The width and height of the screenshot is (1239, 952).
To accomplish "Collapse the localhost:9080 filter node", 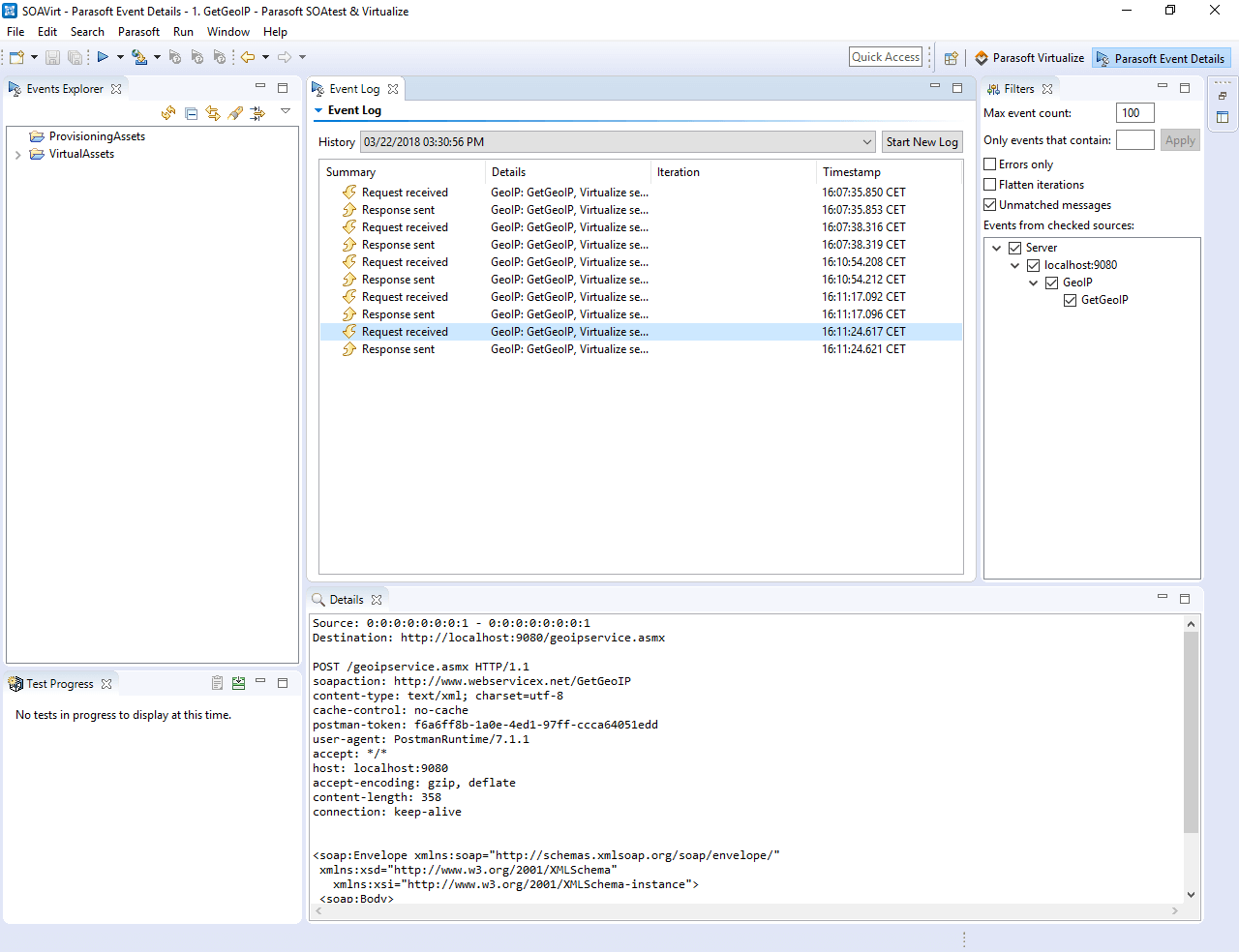I will (1015, 265).
